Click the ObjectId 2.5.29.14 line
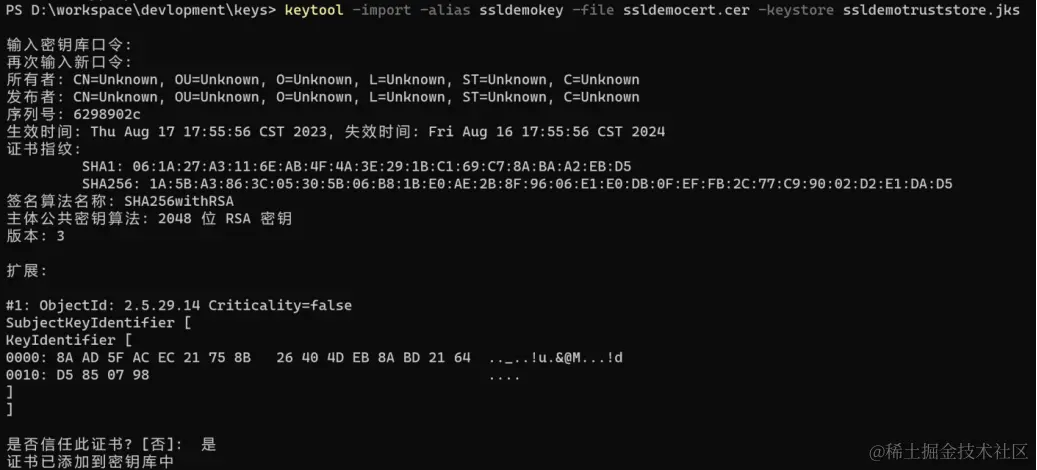This screenshot has height=470, width=1037. pyautogui.click(x=179, y=305)
